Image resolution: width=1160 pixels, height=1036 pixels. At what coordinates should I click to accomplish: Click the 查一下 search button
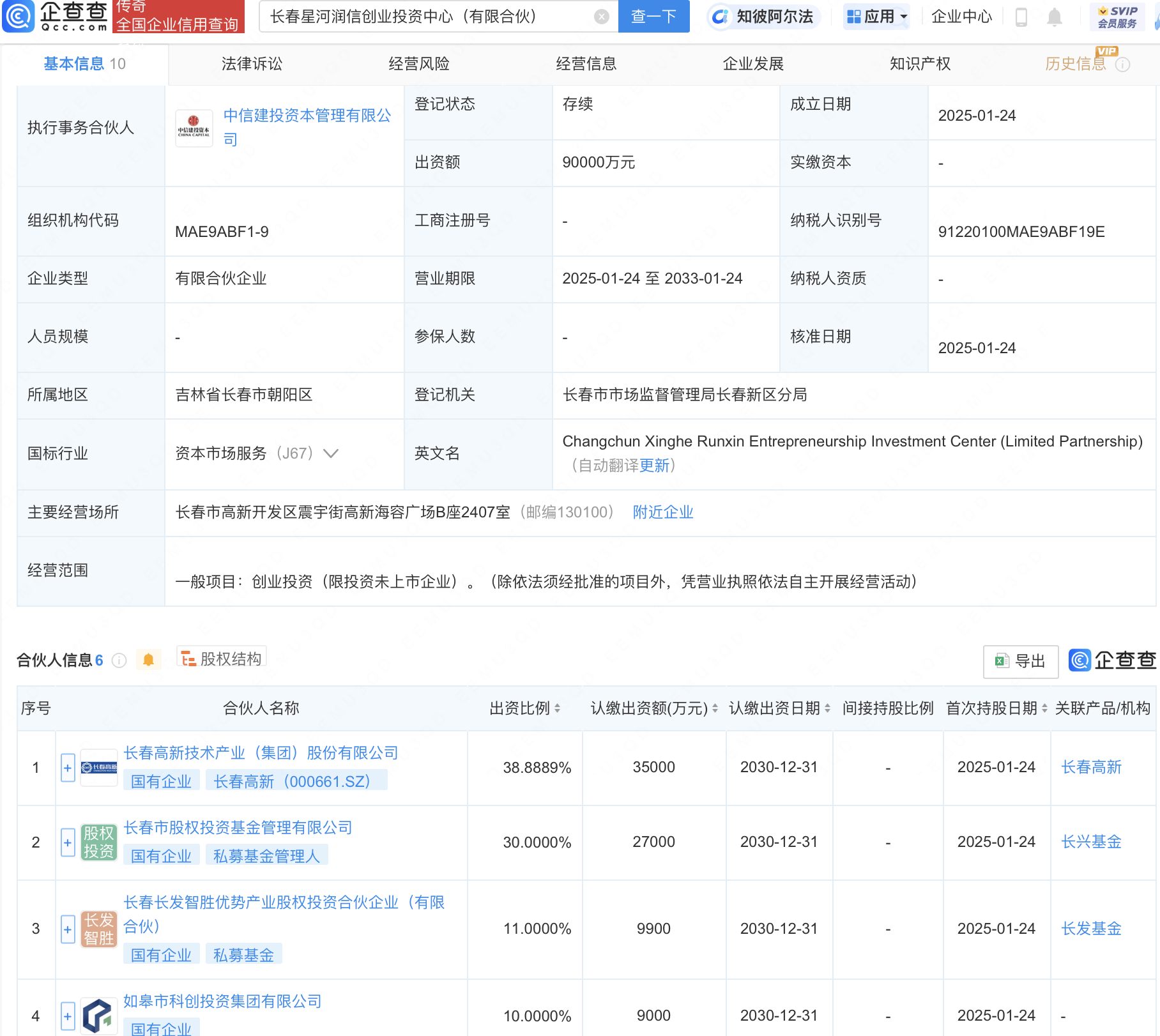point(653,17)
